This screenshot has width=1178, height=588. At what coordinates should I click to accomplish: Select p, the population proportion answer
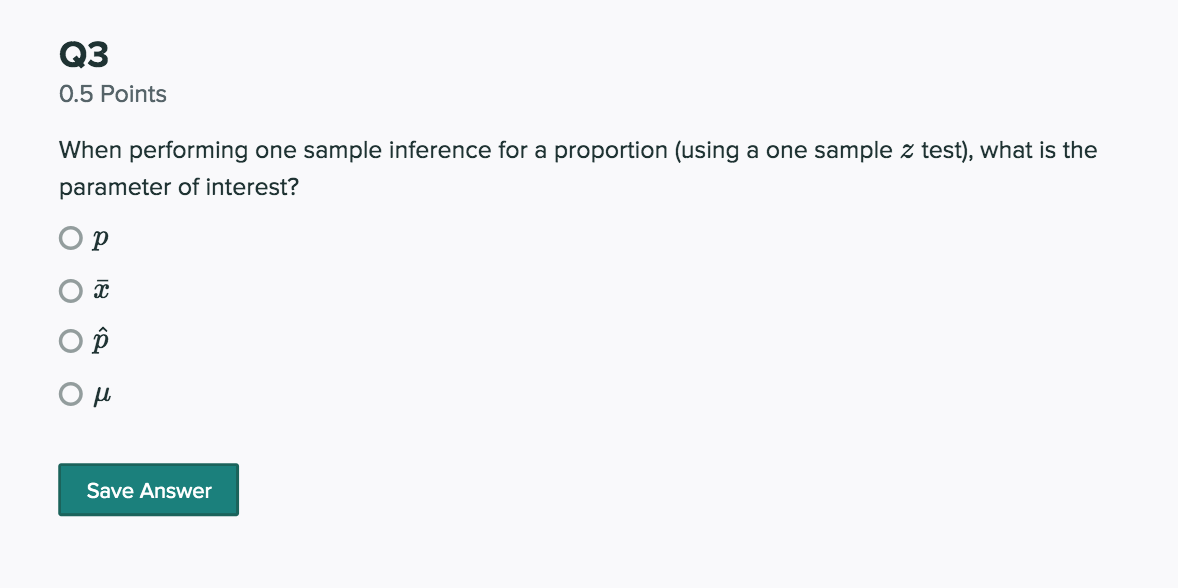click(71, 238)
